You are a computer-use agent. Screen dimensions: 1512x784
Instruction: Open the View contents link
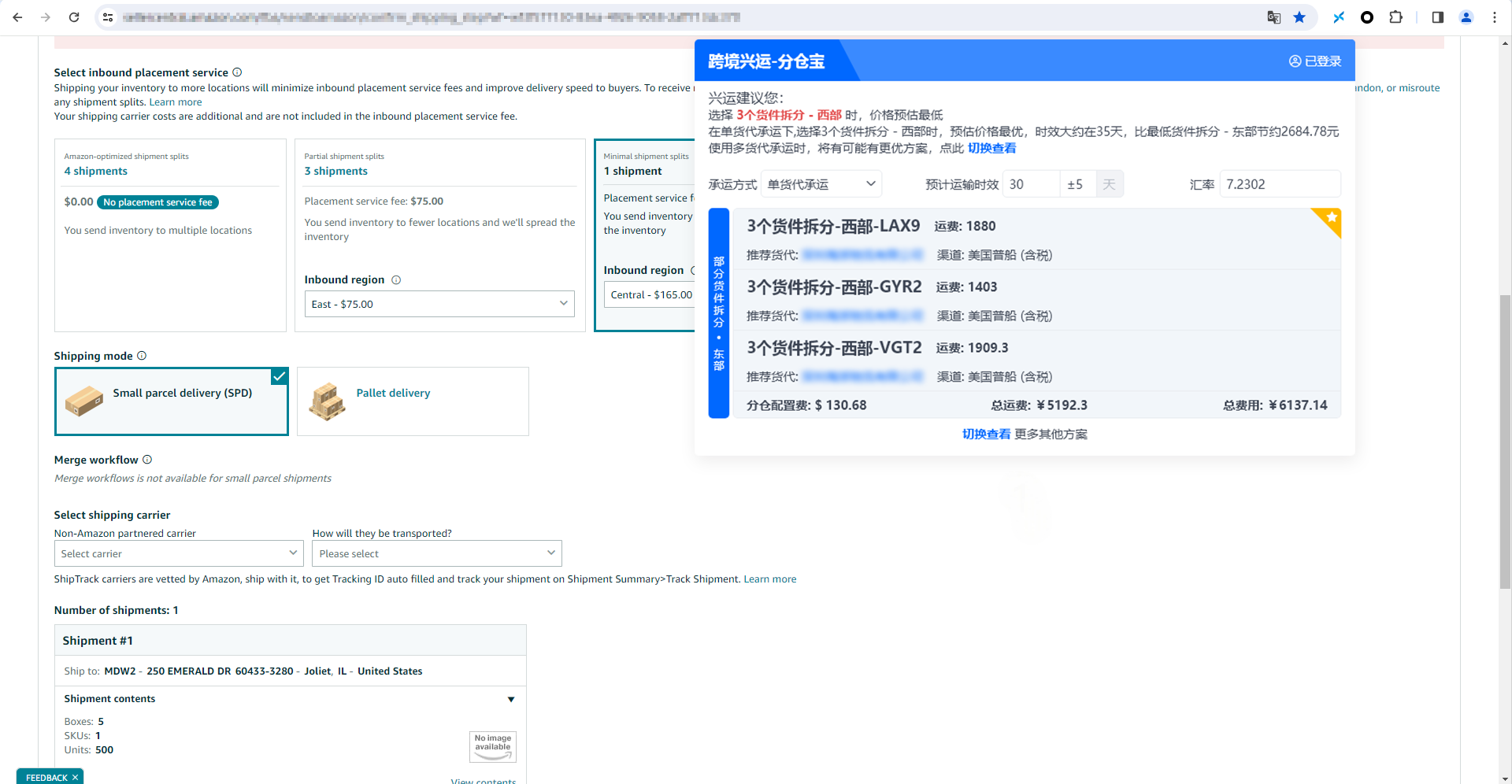click(x=484, y=780)
